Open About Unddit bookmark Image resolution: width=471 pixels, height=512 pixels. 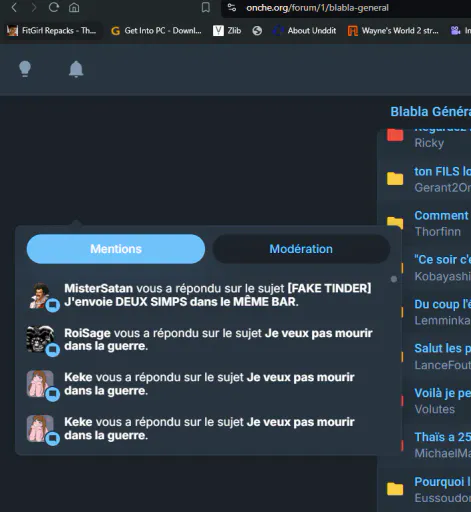304,31
